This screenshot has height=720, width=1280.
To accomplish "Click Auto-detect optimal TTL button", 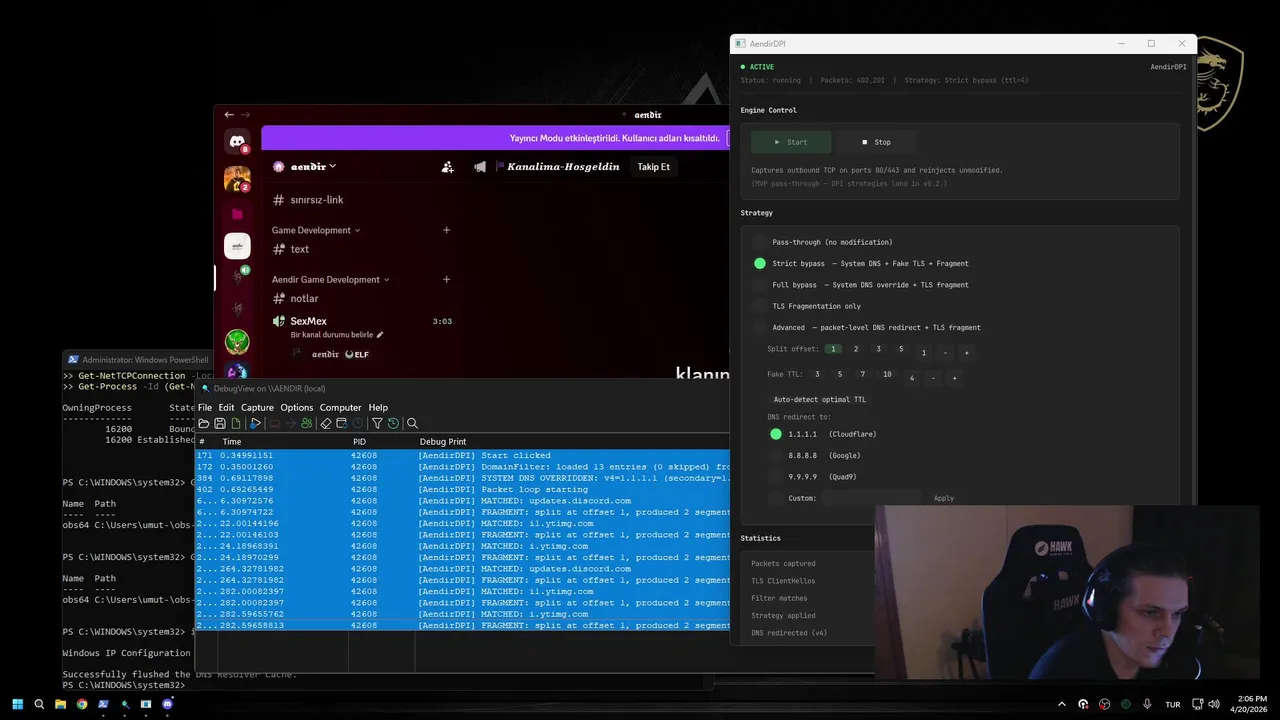I will tap(820, 399).
